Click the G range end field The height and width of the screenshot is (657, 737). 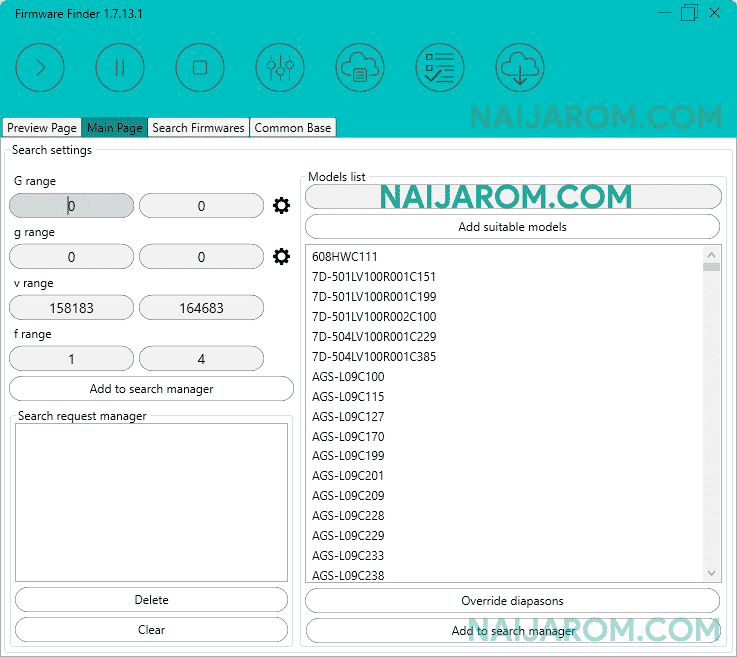pyautogui.click(x=201, y=205)
